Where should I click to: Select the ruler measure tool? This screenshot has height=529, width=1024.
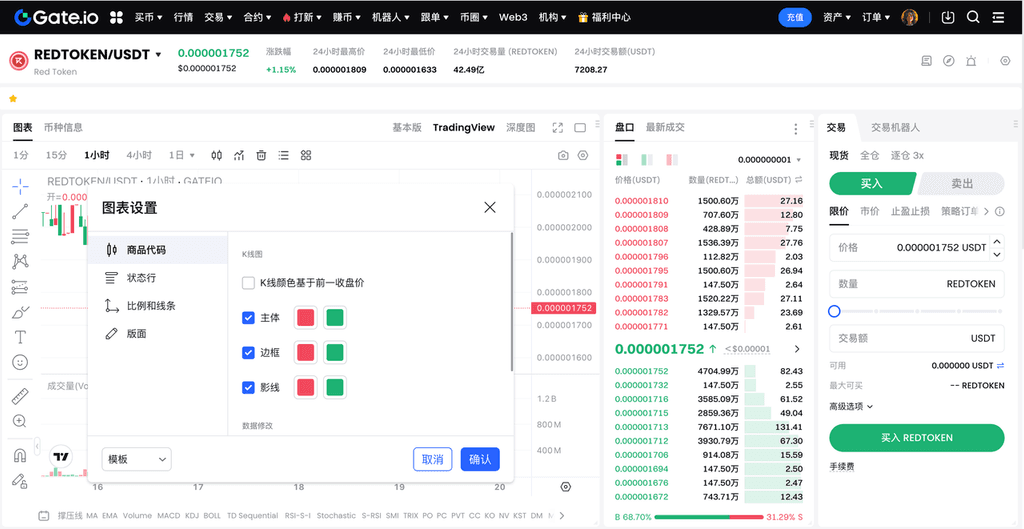[20, 396]
